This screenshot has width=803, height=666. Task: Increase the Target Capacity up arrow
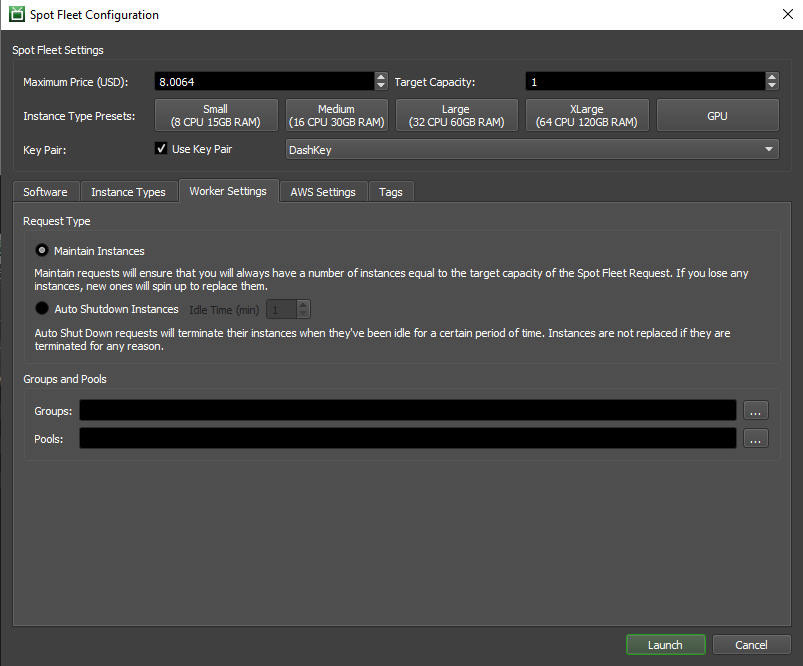(772, 77)
